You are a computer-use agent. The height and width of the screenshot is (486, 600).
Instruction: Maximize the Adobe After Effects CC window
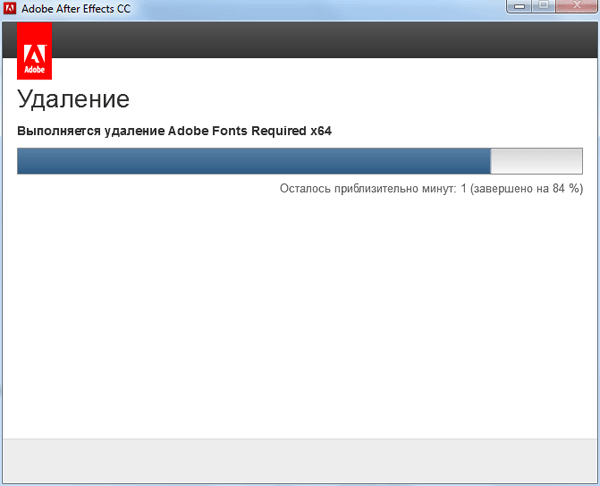tap(543, 6)
